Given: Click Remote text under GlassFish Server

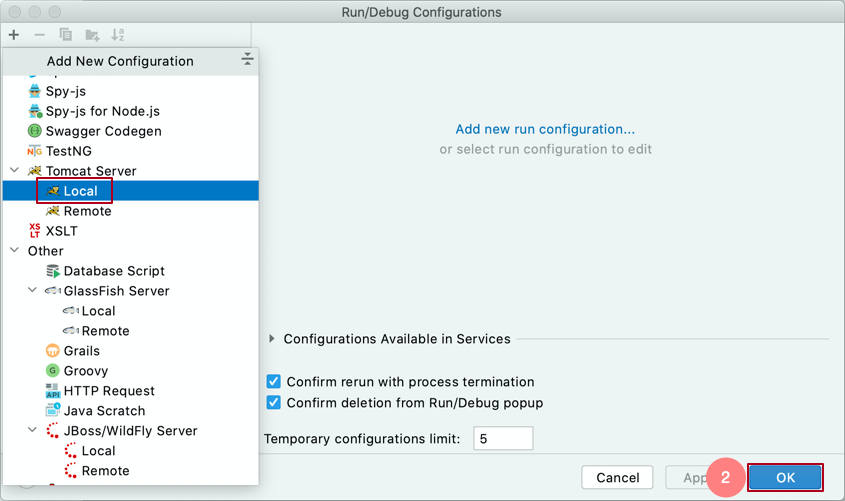Looking at the screenshot, I should tap(106, 331).
